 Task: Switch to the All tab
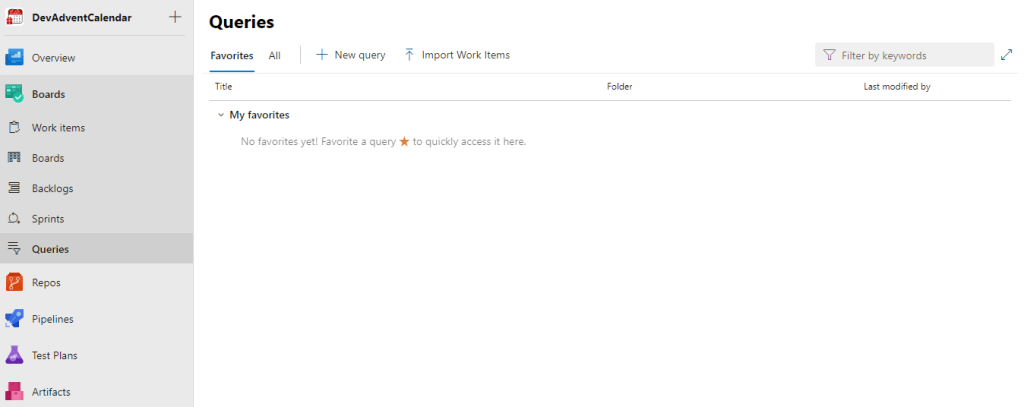click(274, 55)
